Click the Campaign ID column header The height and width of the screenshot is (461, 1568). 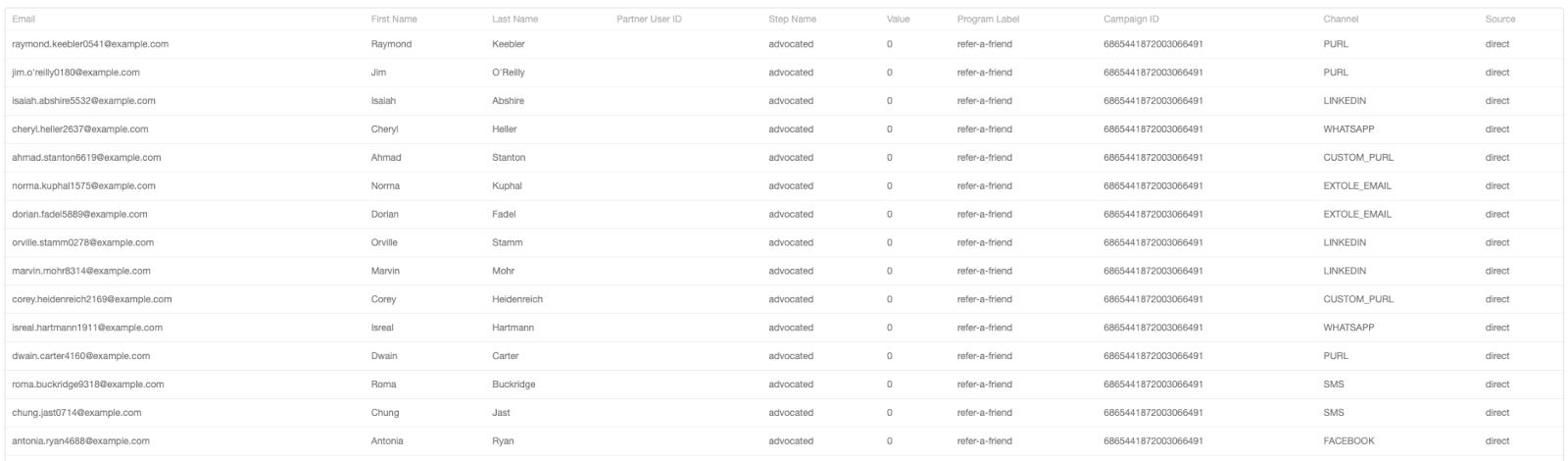point(1131,20)
